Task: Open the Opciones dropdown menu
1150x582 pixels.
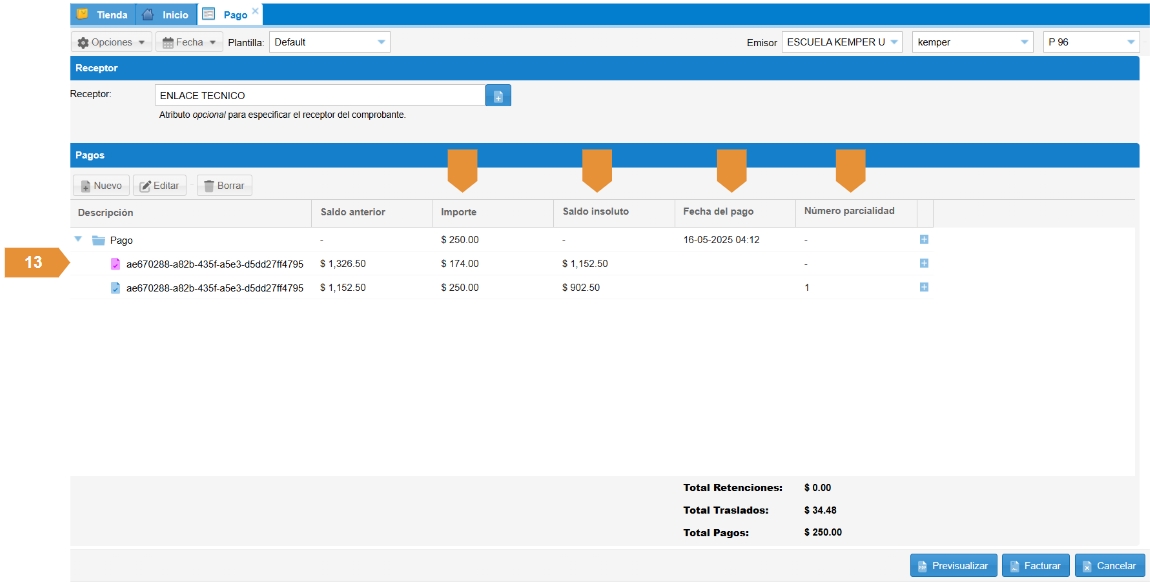Action: 111,43
